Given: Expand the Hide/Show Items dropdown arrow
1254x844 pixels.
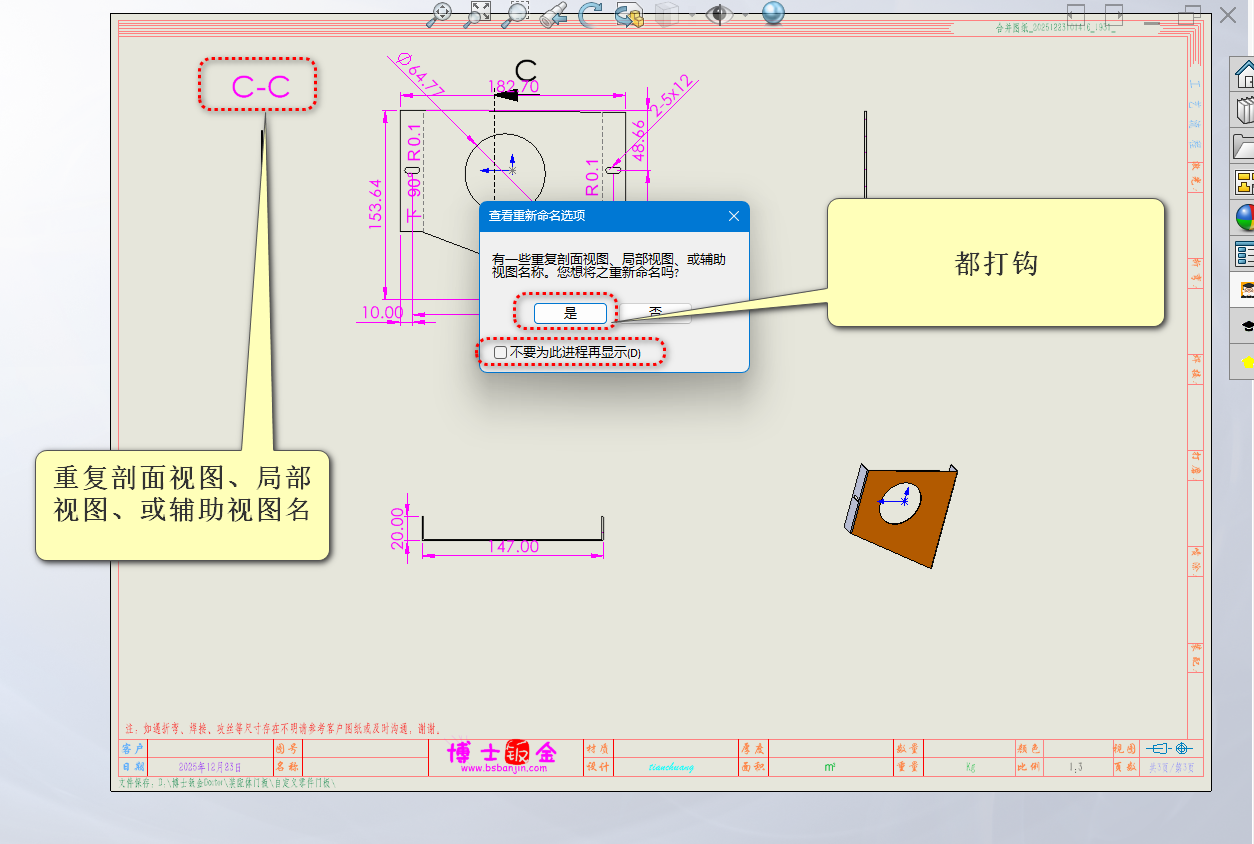Looking at the screenshot, I should (x=745, y=14).
